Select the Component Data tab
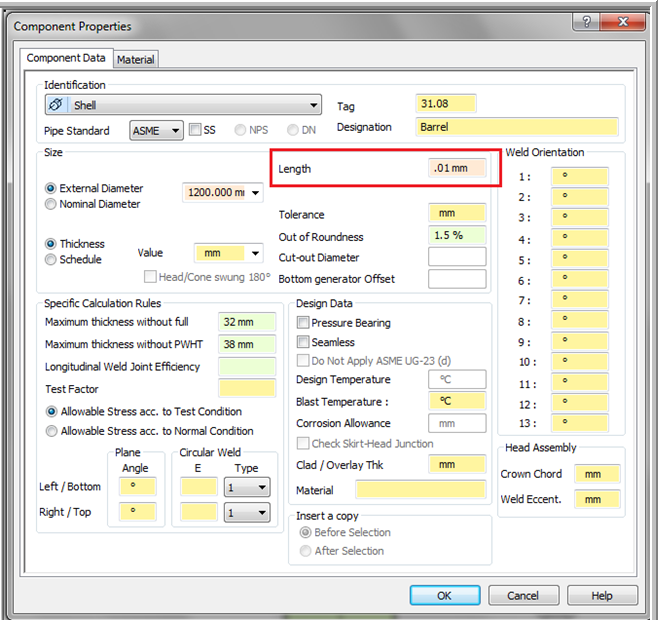 point(65,59)
